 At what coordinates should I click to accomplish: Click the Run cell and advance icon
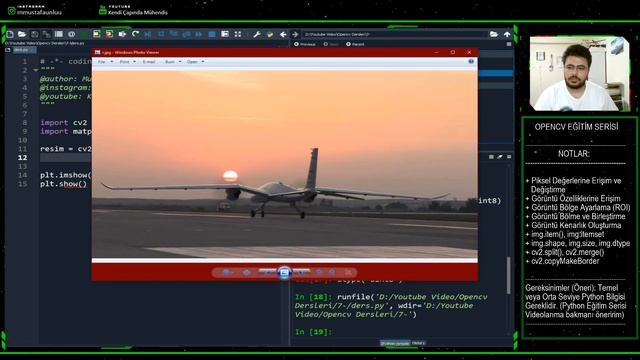pos(109,35)
